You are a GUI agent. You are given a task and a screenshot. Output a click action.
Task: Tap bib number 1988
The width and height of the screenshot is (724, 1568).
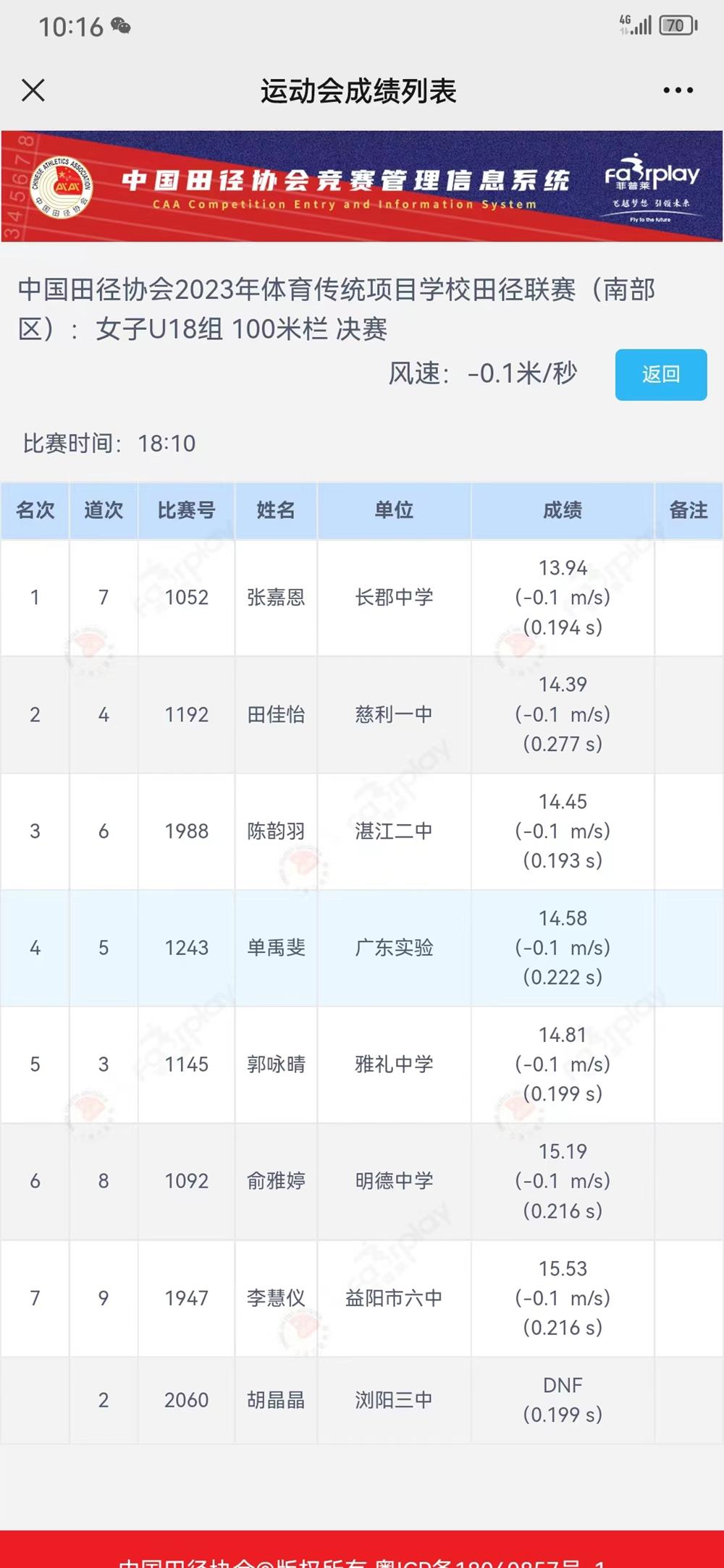(186, 831)
